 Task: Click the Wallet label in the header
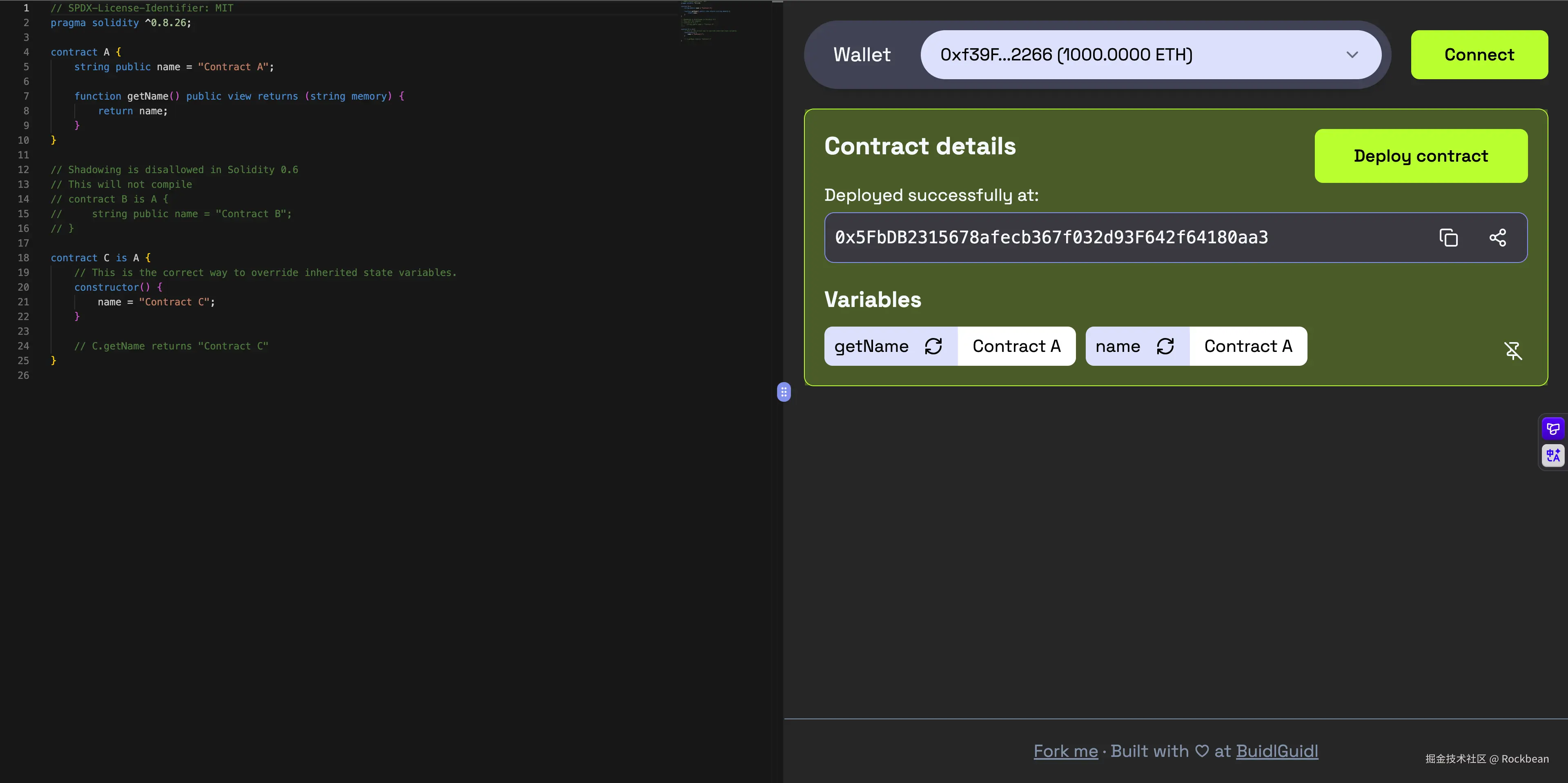pyautogui.click(x=861, y=54)
